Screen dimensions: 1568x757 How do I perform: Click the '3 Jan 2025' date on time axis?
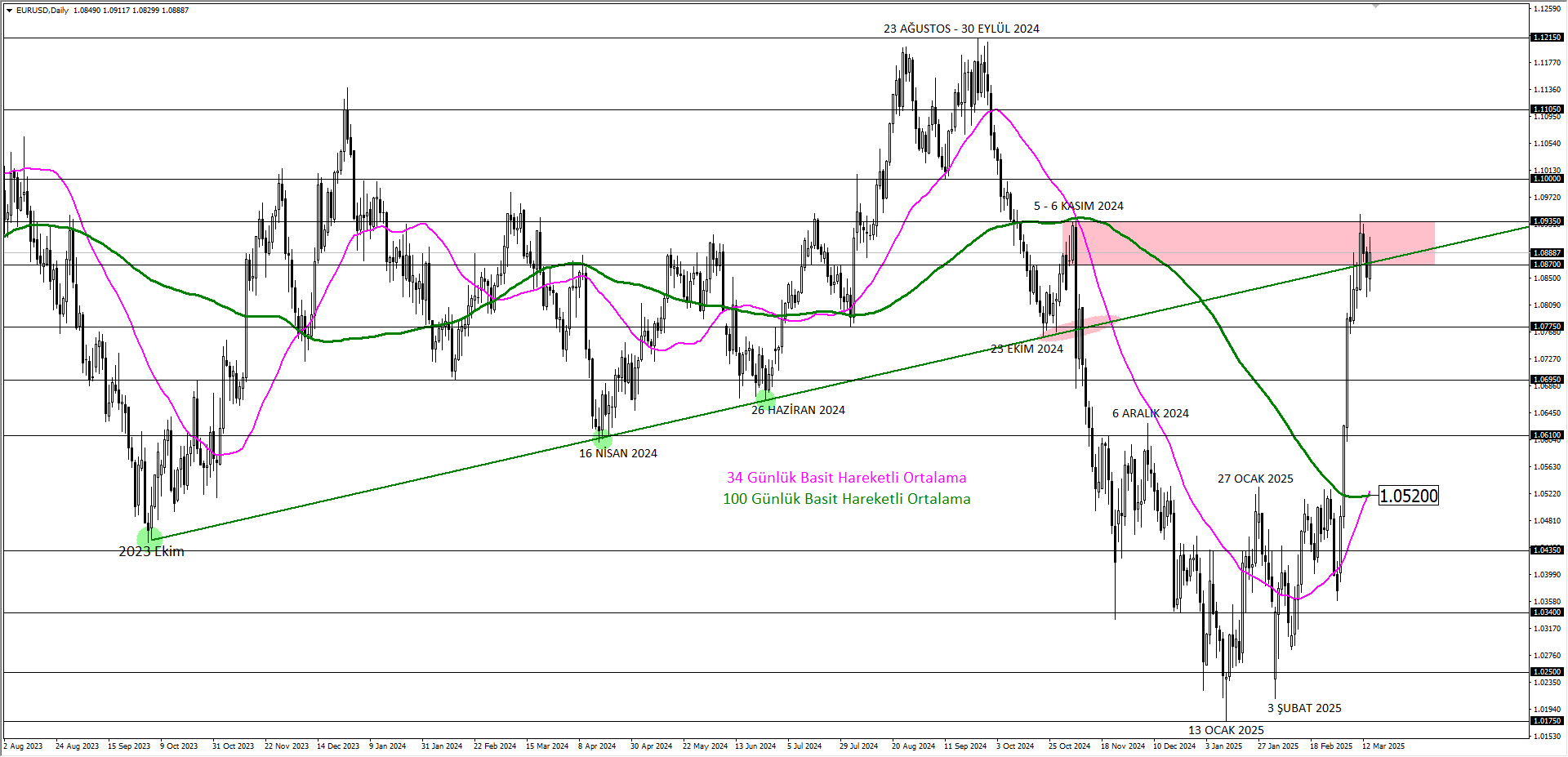(x=1223, y=746)
